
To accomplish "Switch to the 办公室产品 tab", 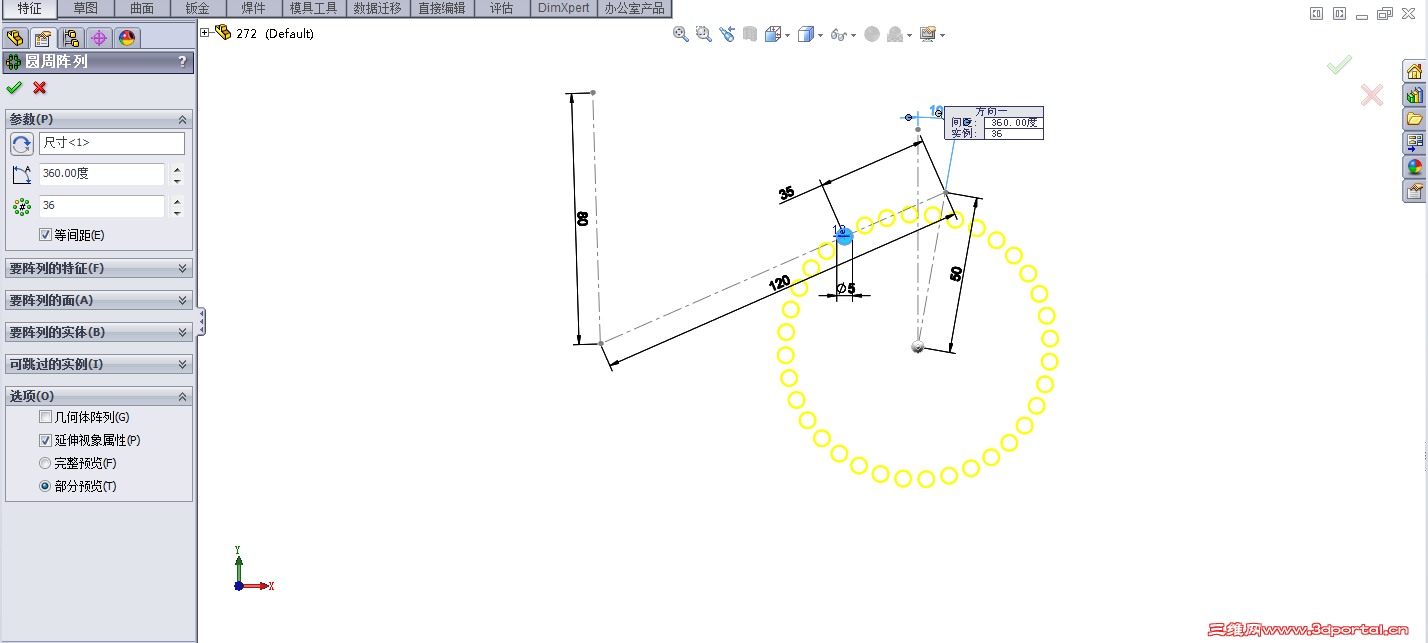I will tap(634, 8).
